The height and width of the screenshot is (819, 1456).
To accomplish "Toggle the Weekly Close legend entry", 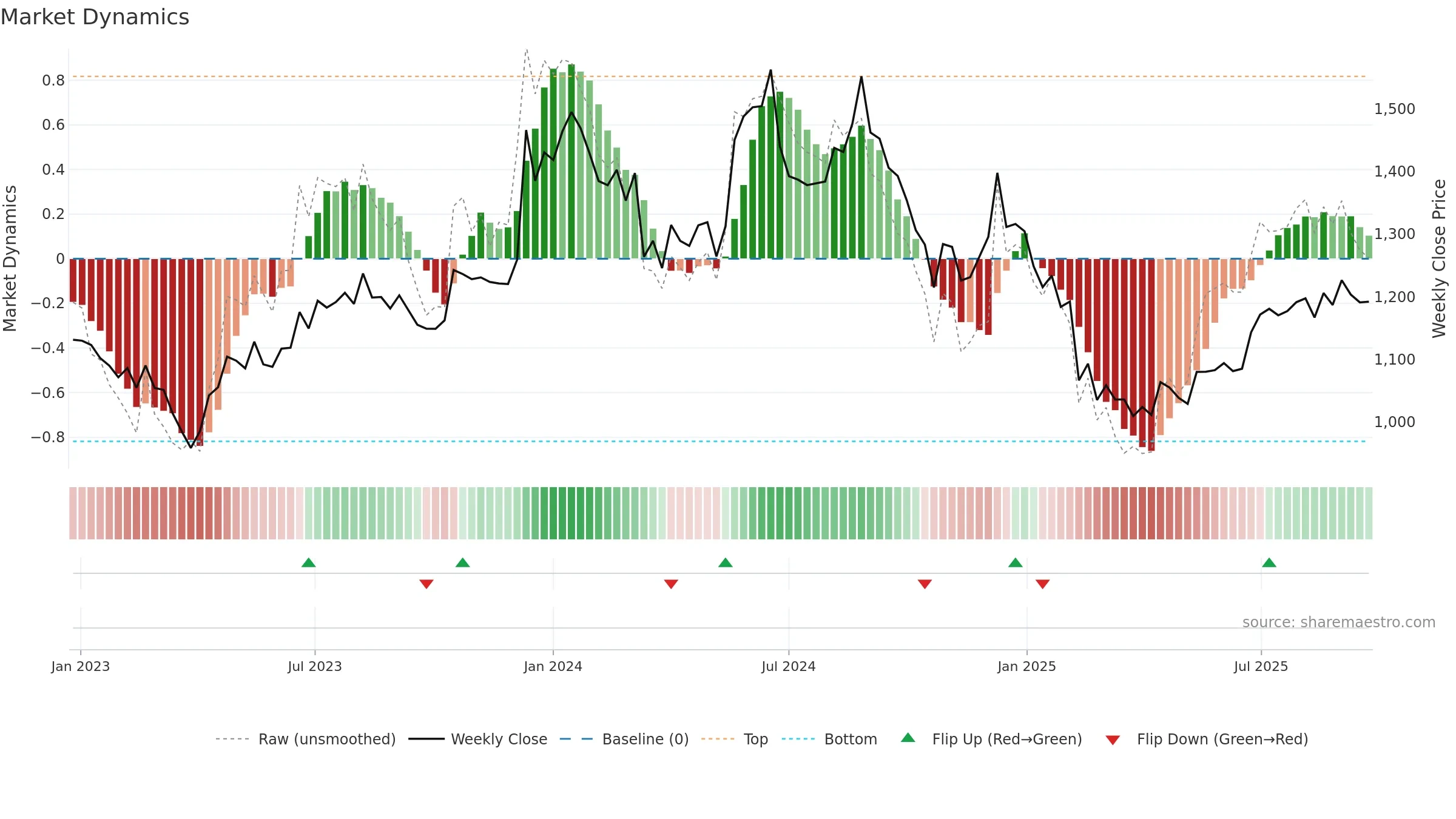I will click(478, 739).
